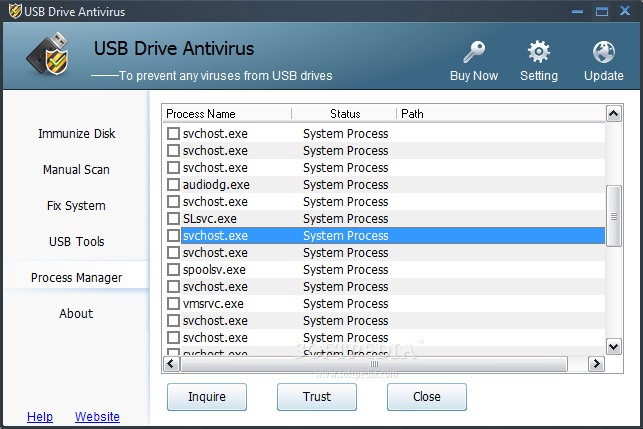Click the Inquire button
Image resolution: width=643 pixels, height=429 pixels.
[x=207, y=397]
